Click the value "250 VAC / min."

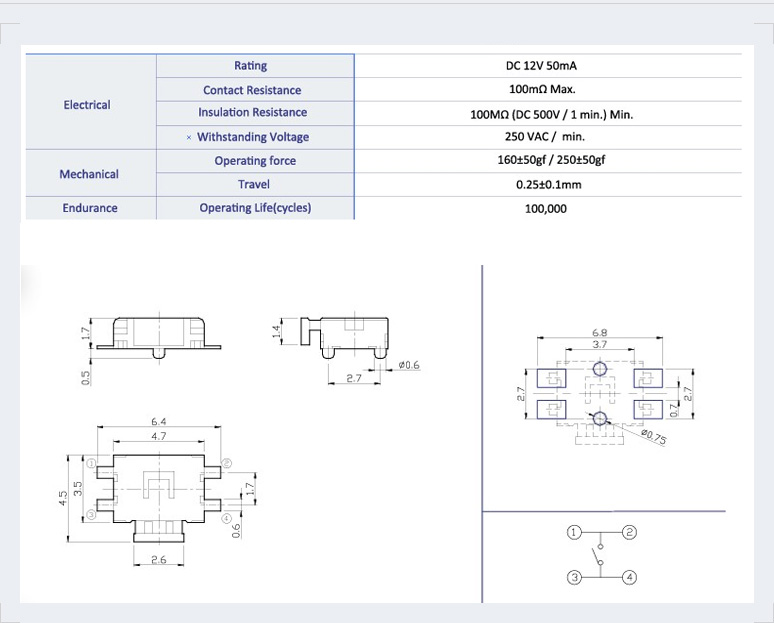coord(544,137)
